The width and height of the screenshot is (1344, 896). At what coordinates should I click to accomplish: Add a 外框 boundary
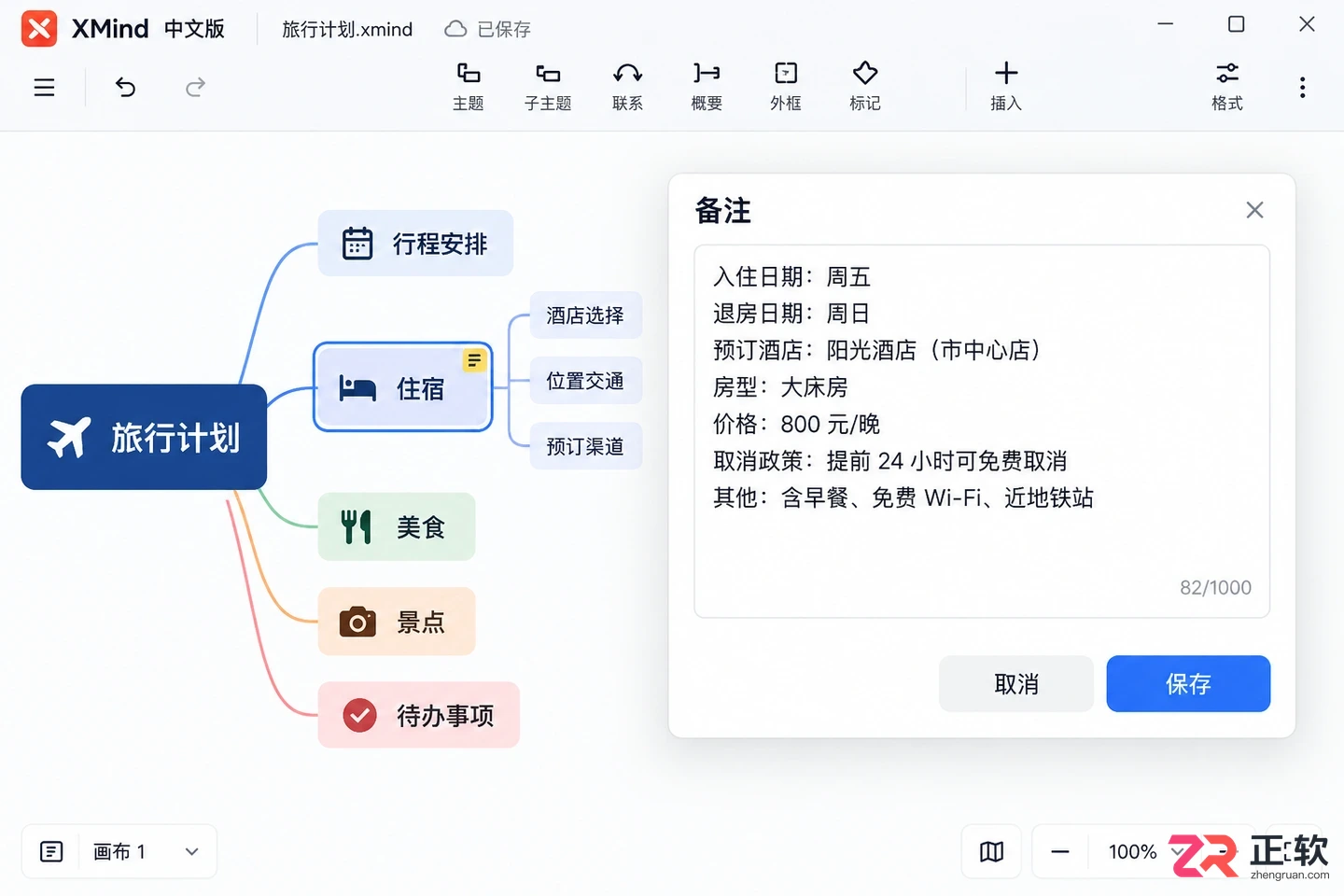[x=786, y=87]
